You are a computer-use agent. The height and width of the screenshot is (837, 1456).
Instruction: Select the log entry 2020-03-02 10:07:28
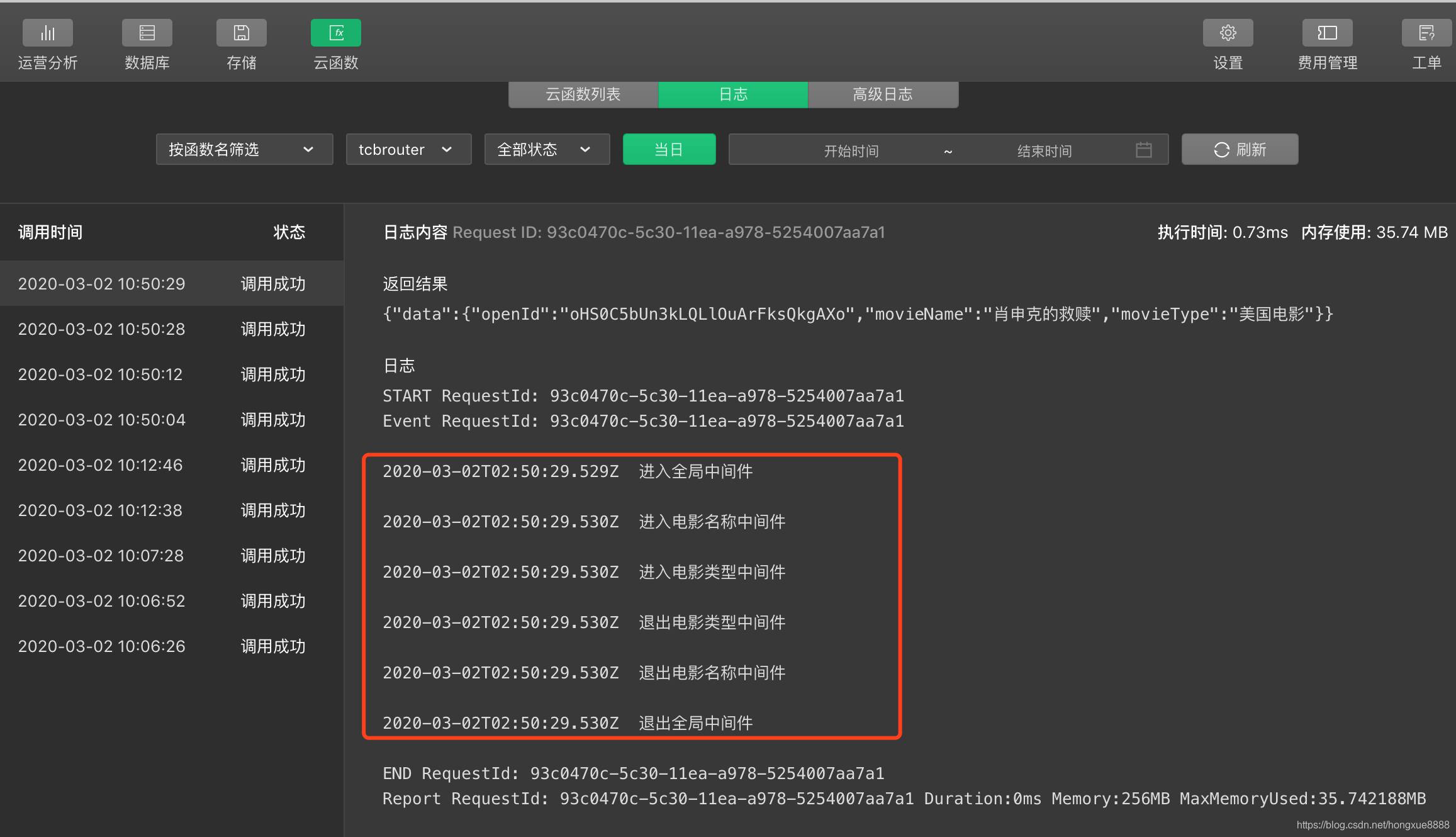172,555
